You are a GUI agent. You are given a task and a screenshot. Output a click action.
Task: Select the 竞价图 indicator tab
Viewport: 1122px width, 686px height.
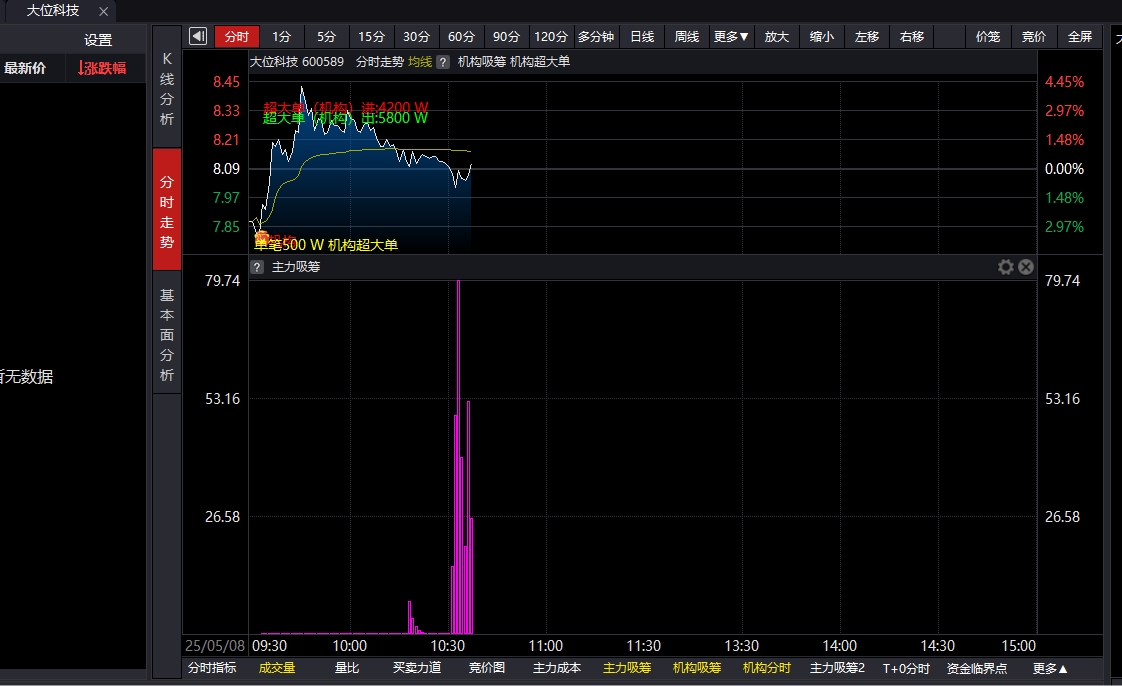487,668
